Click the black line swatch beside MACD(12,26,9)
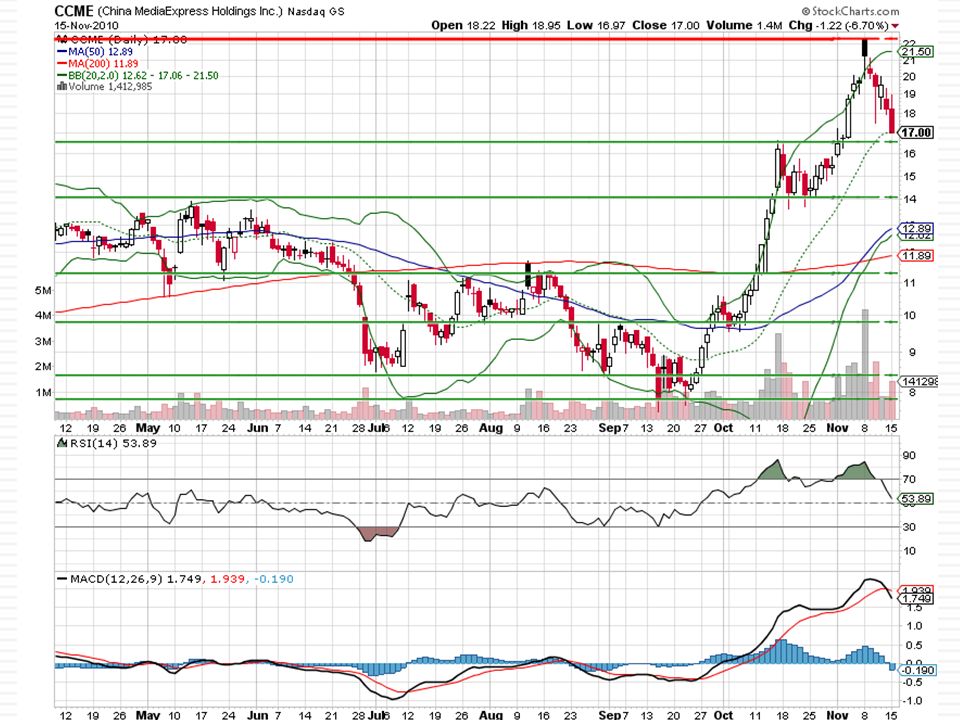Screen dimensions: 960x720 click(62, 579)
